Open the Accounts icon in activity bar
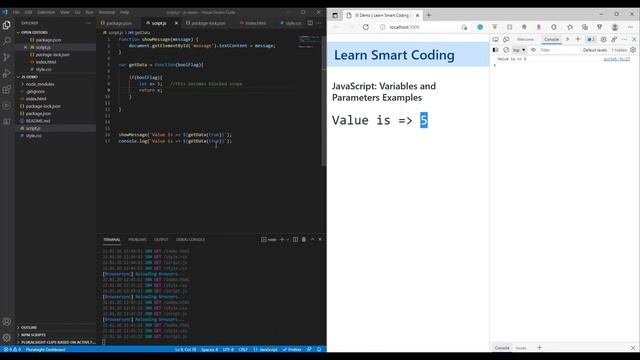The height and width of the screenshot is (360, 640). pyautogui.click(x=7, y=322)
